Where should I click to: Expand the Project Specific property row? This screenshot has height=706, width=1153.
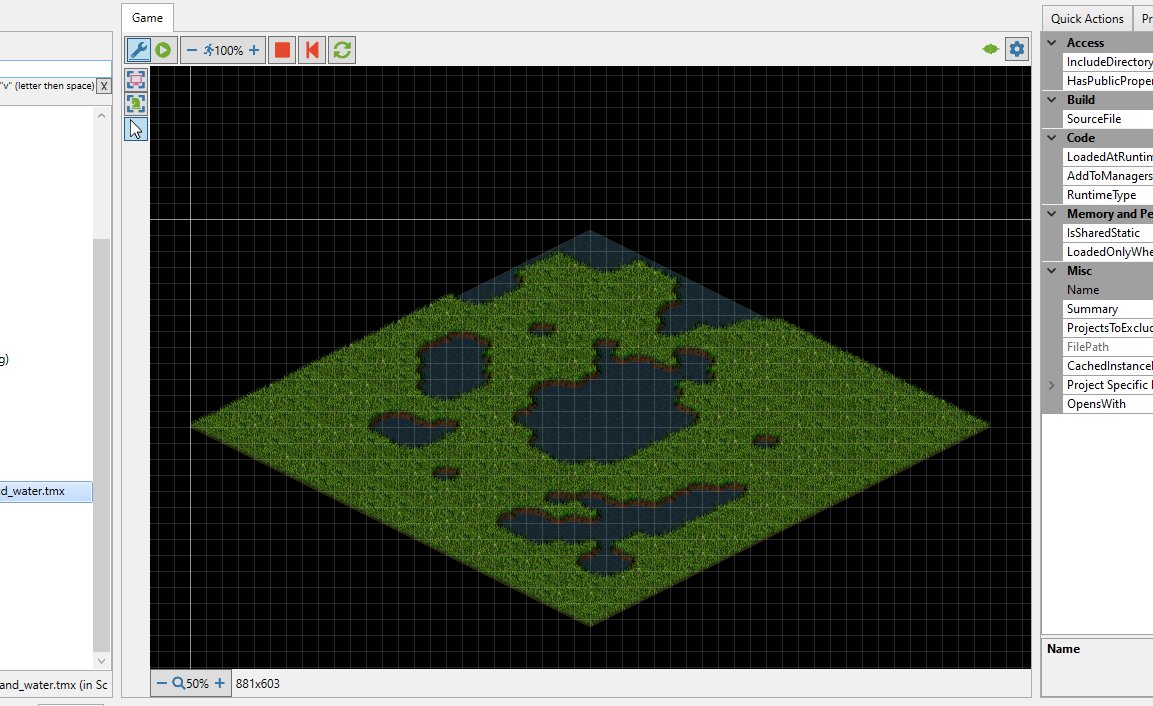(x=1052, y=385)
